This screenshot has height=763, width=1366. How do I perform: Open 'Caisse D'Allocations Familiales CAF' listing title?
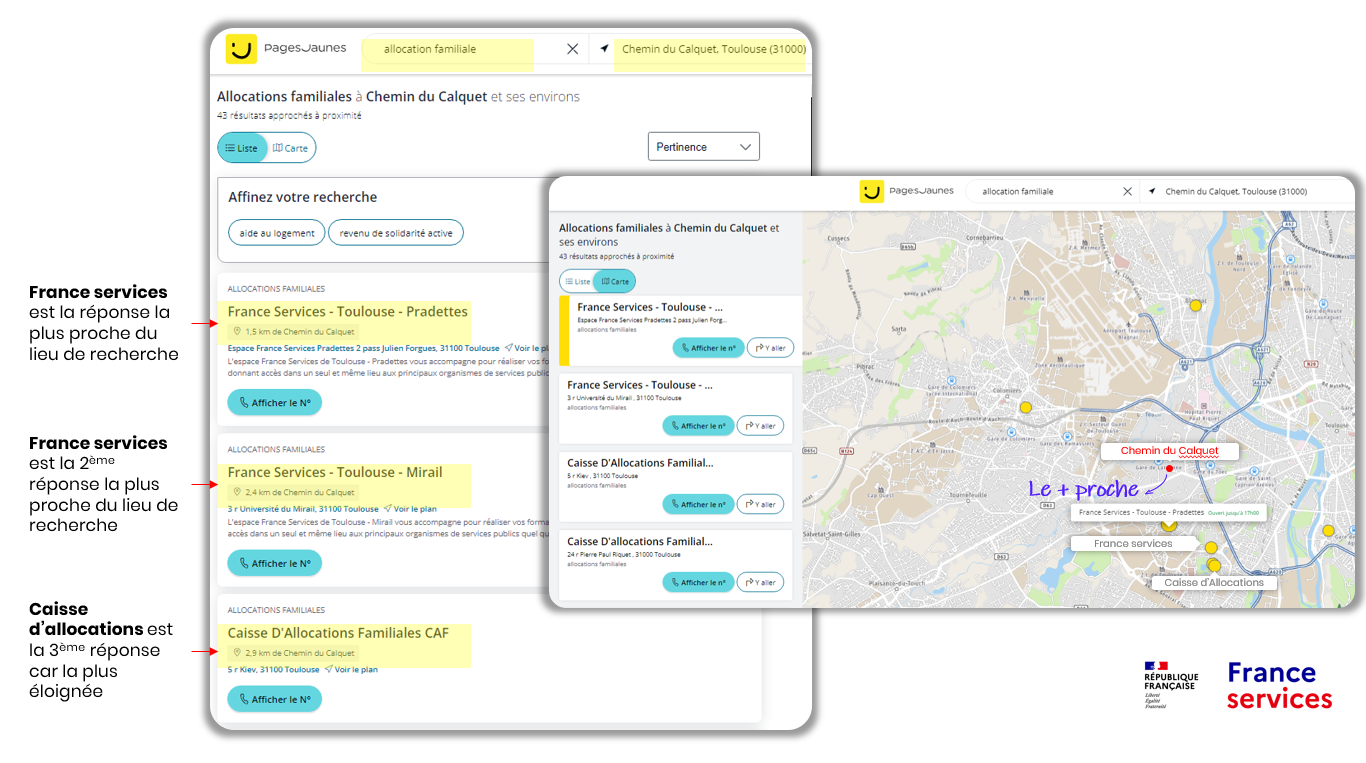point(338,633)
